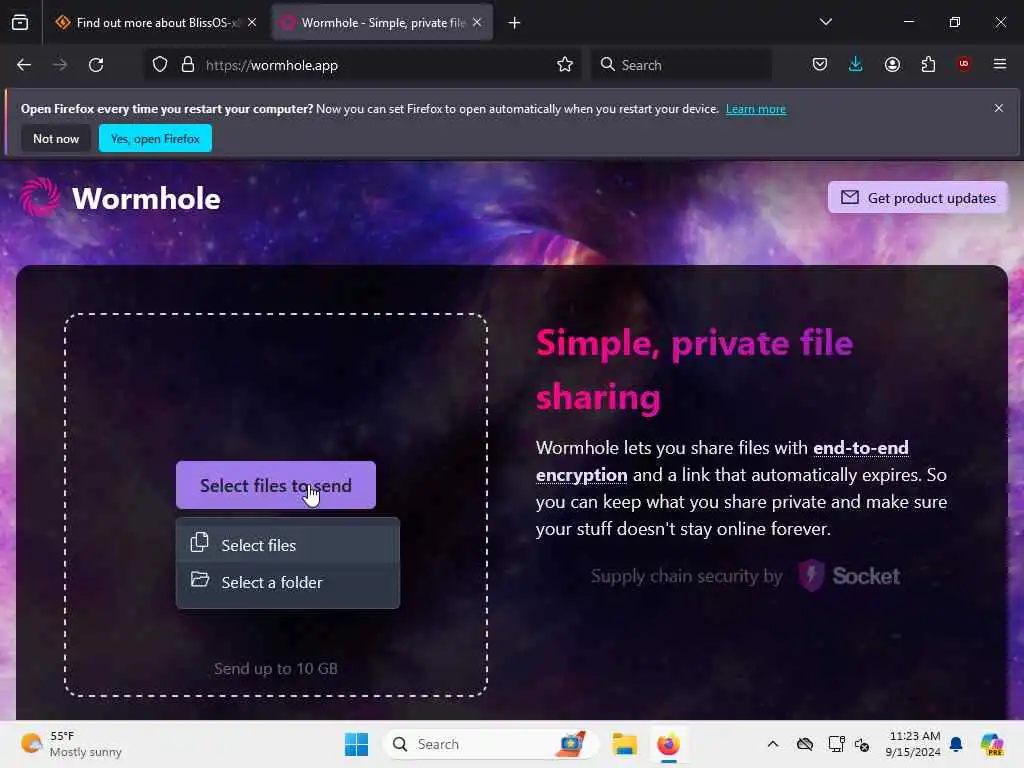1024x768 pixels.
Task: Launch Copilot preview from taskbar
Action: pyautogui.click(x=991, y=744)
